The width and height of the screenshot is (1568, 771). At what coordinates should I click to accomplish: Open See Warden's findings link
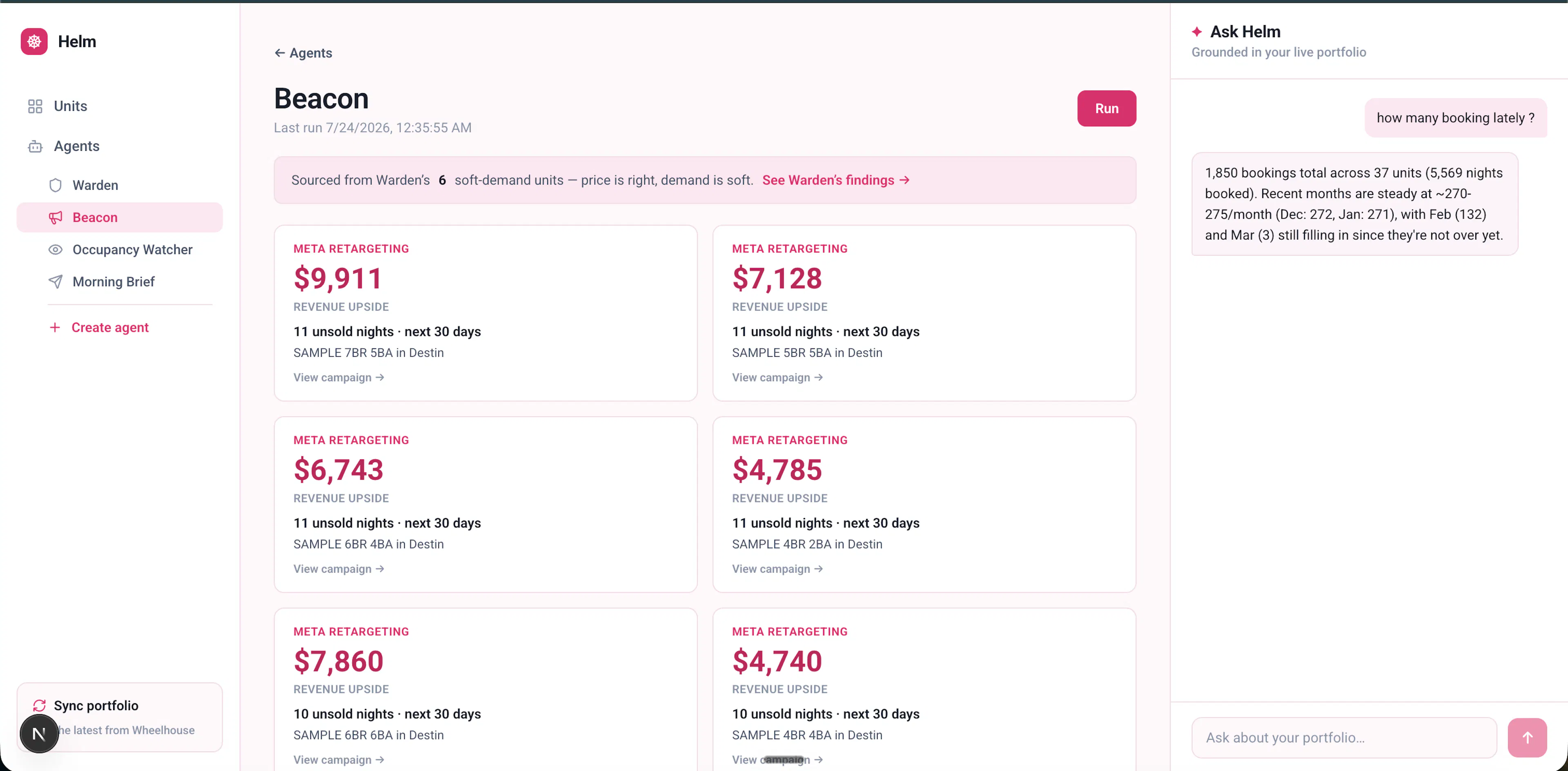click(x=836, y=180)
